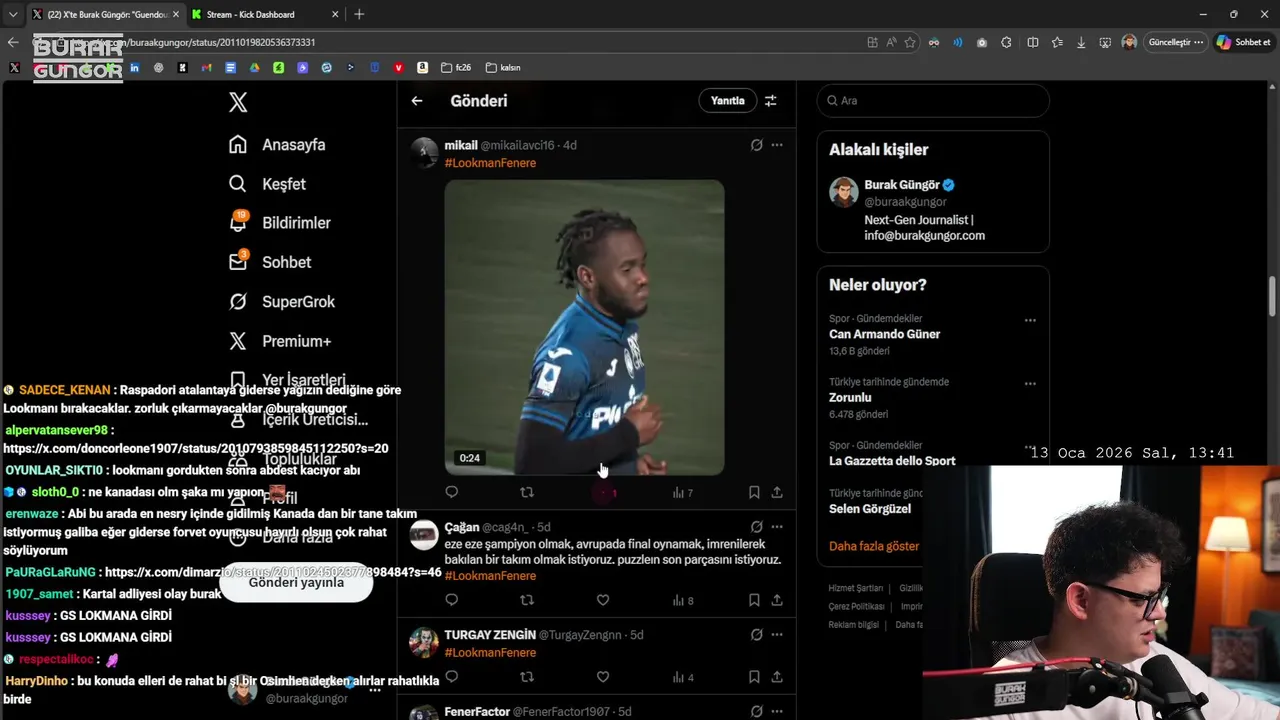Open the kalsın bookmarks folder
The width and height of the screenshot is (1280, 720).
click(x=503, y=68)
